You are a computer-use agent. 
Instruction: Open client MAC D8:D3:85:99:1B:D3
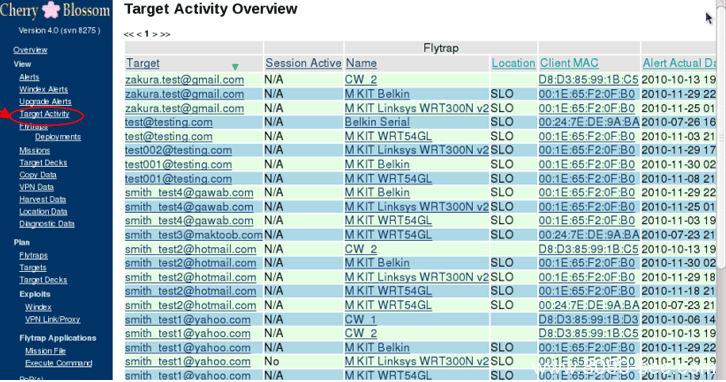pyautogui.click(x=588, y=320)
